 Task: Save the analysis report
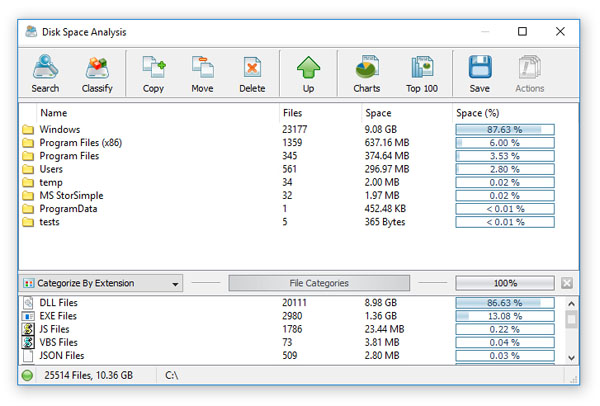[480, 73]
